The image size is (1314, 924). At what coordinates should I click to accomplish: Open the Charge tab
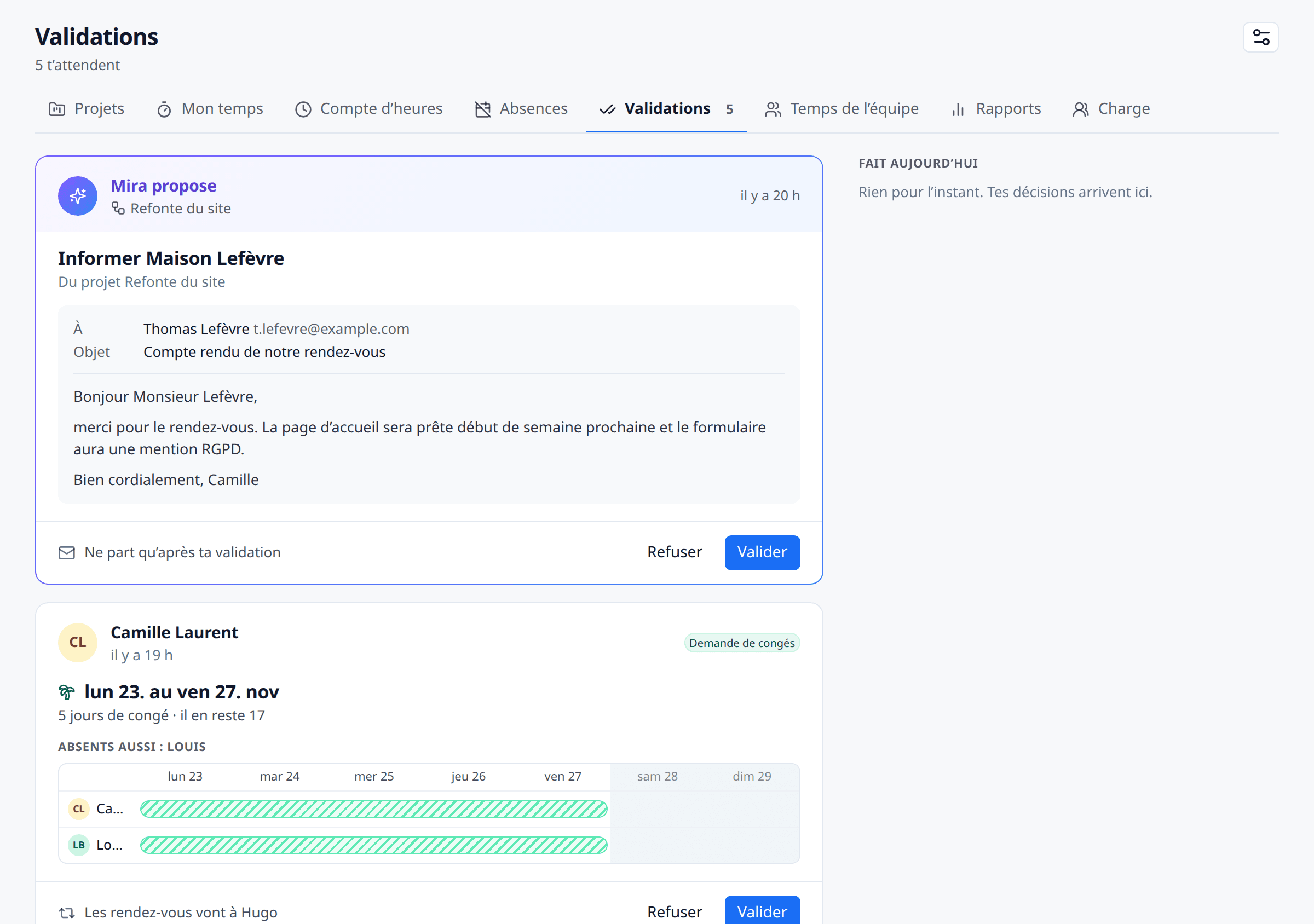click(1111, 109)
